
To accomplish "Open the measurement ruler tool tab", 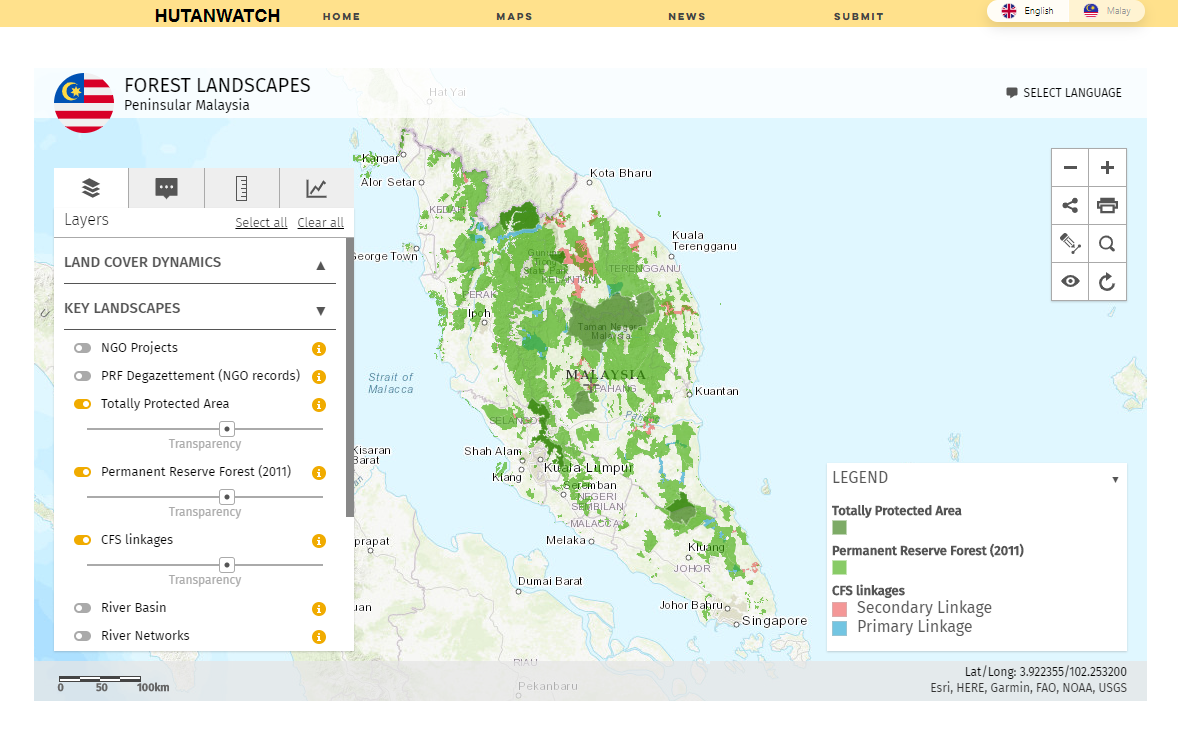I will click(241, 188).
